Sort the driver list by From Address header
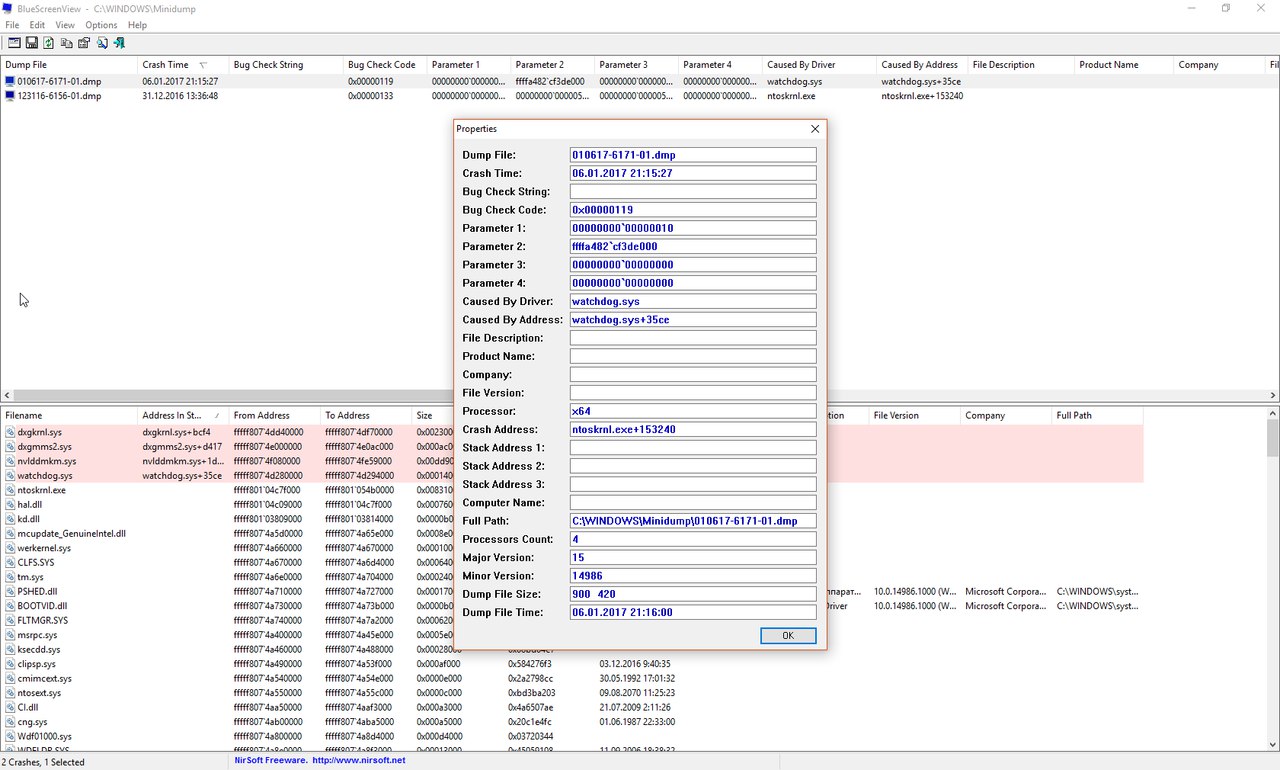 click(274, 415)
